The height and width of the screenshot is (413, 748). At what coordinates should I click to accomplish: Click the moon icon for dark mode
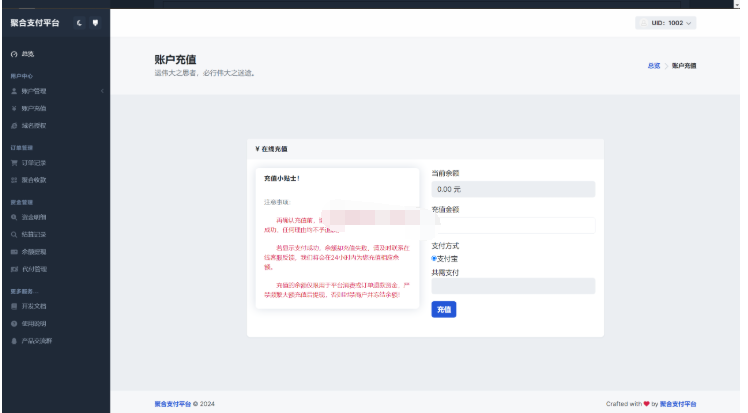point(79,22)
